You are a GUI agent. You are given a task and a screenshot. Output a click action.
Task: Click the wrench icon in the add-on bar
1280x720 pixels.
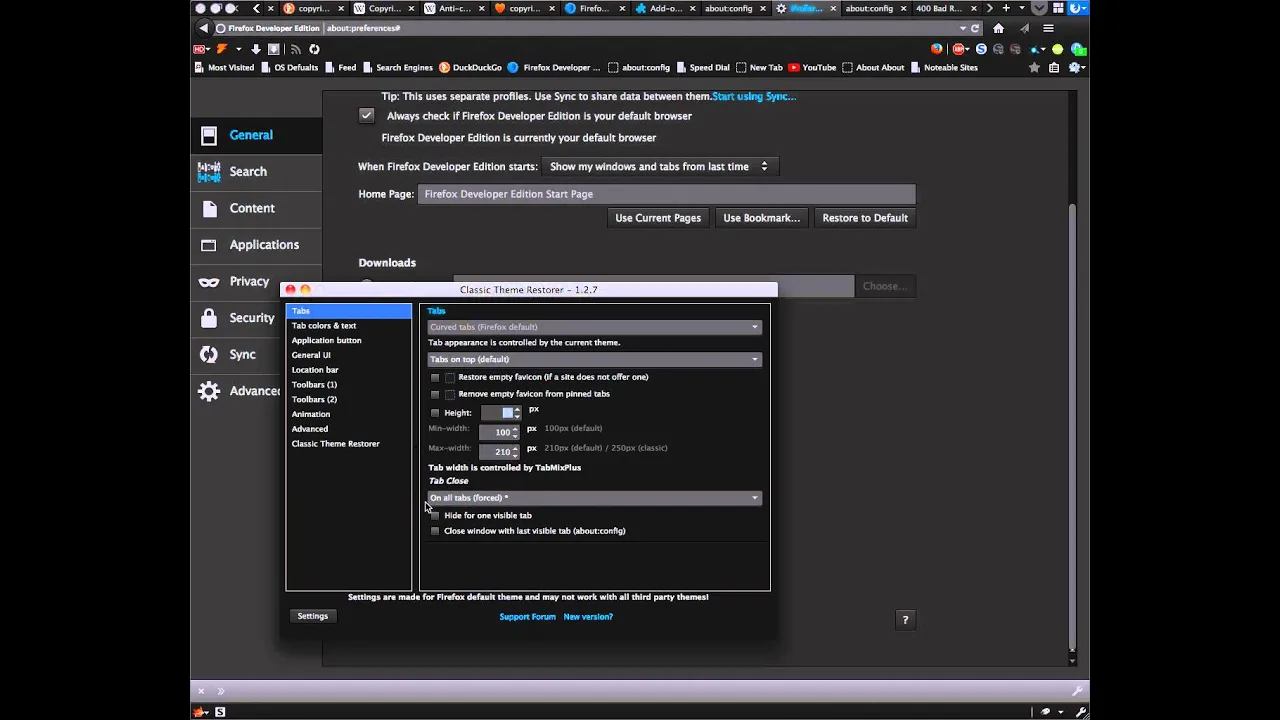pyautogui.click(x=1077, y=691)
